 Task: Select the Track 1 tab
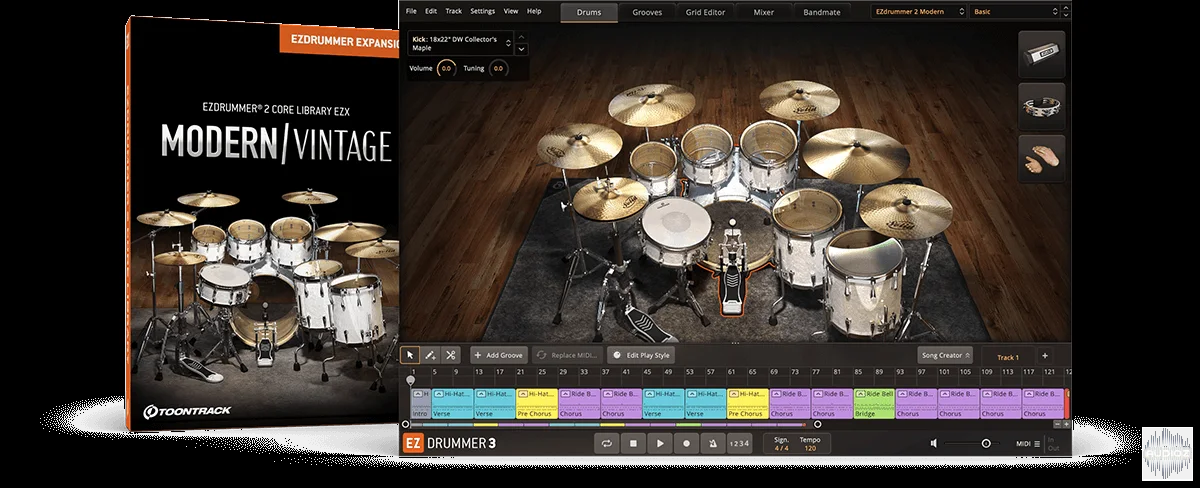[1007, 356]
